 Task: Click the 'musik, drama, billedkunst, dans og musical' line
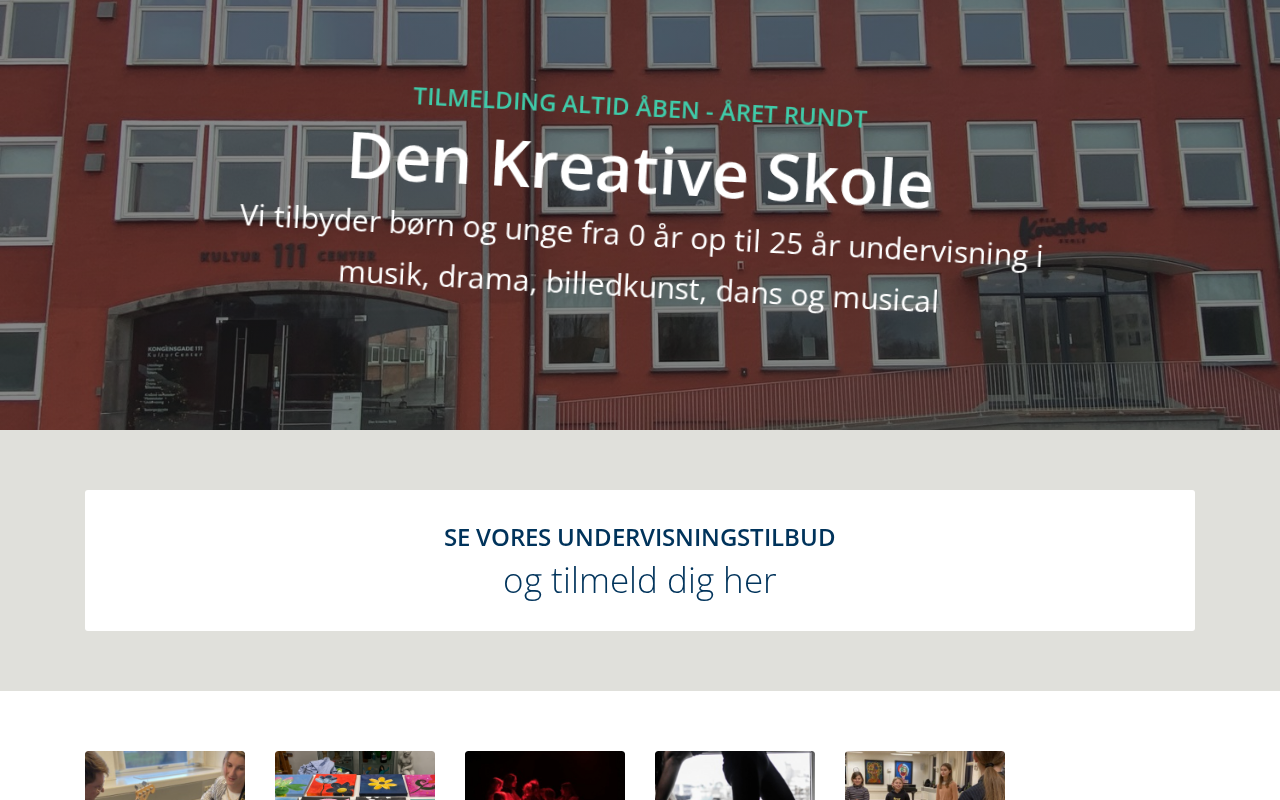[638, 285]
